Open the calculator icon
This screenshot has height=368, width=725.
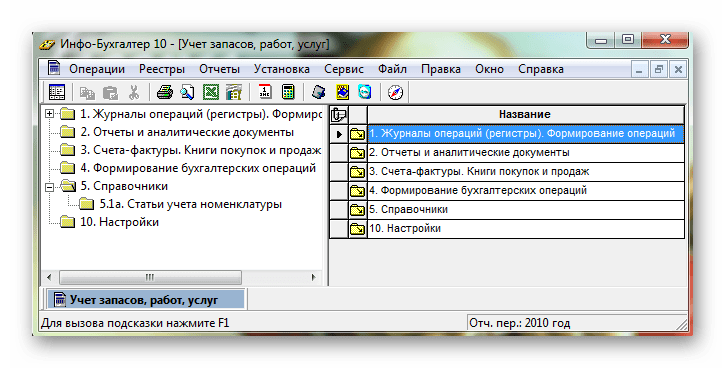pos(288,92)
